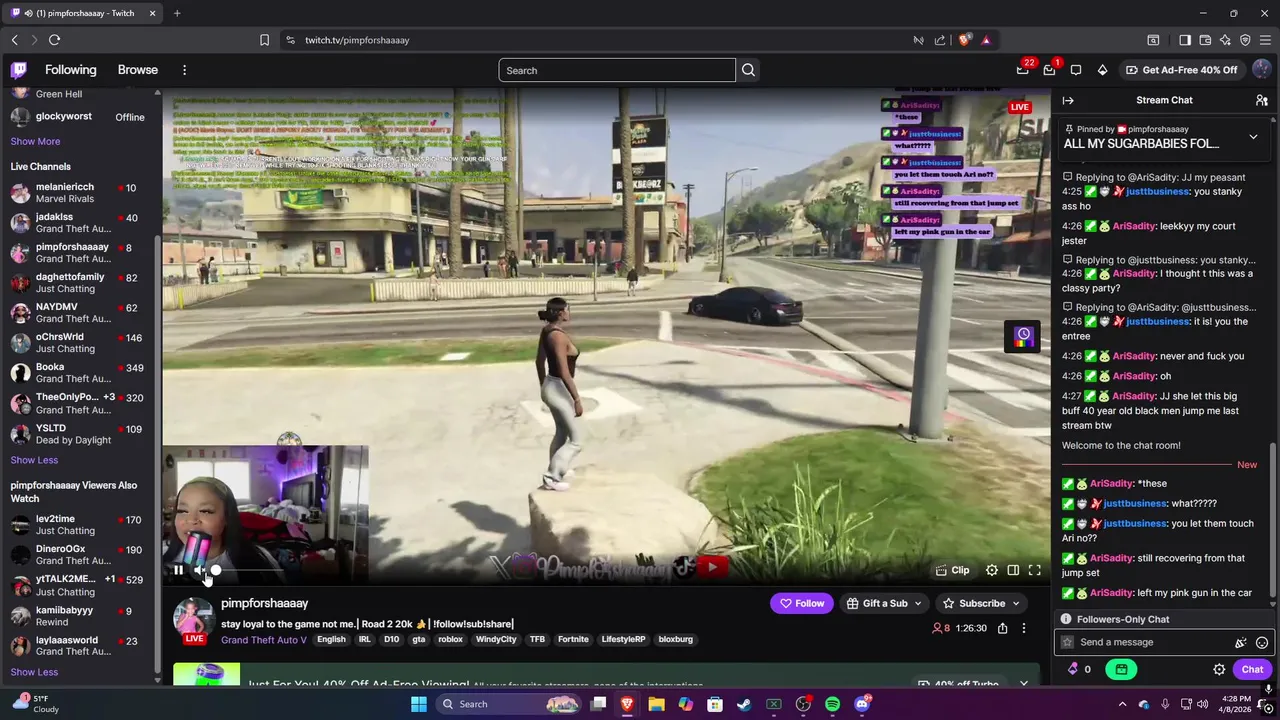
Task: Open Booka channel in sidebar
Action: [78, 373]
